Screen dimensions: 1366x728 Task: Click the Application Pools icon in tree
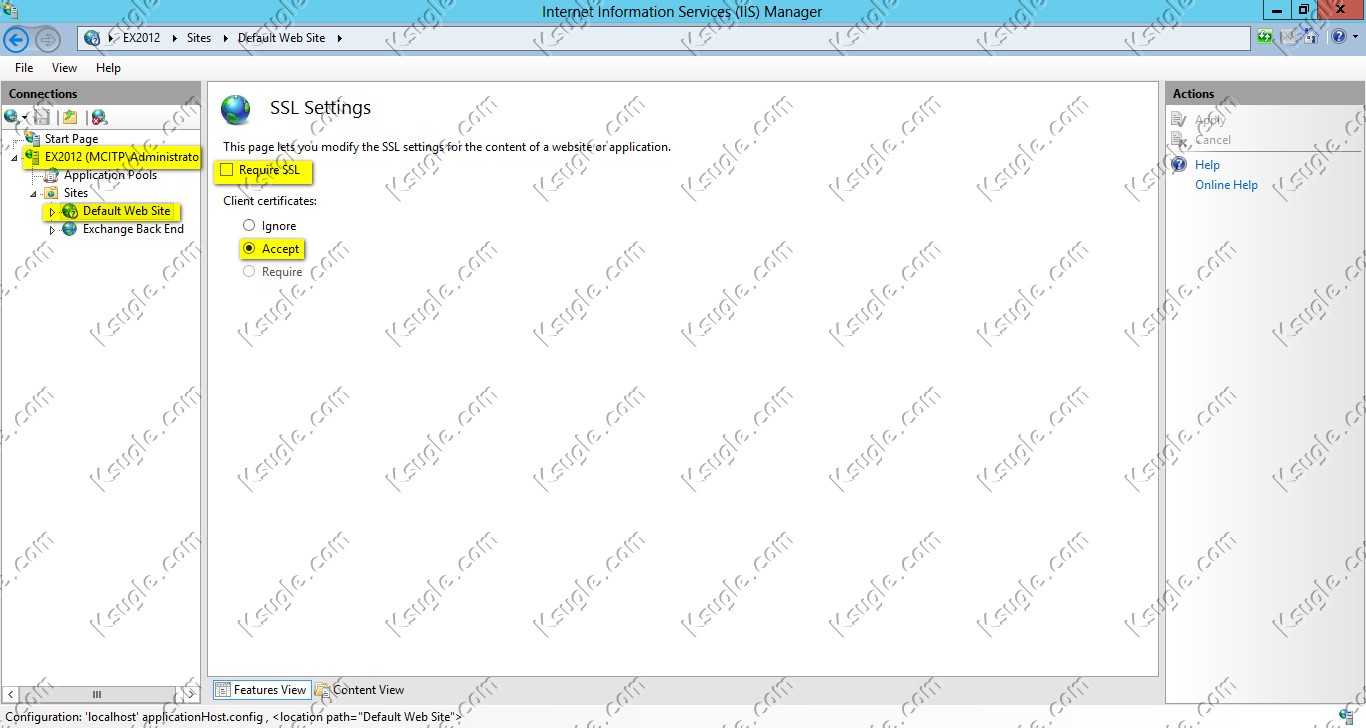point(52,175)
